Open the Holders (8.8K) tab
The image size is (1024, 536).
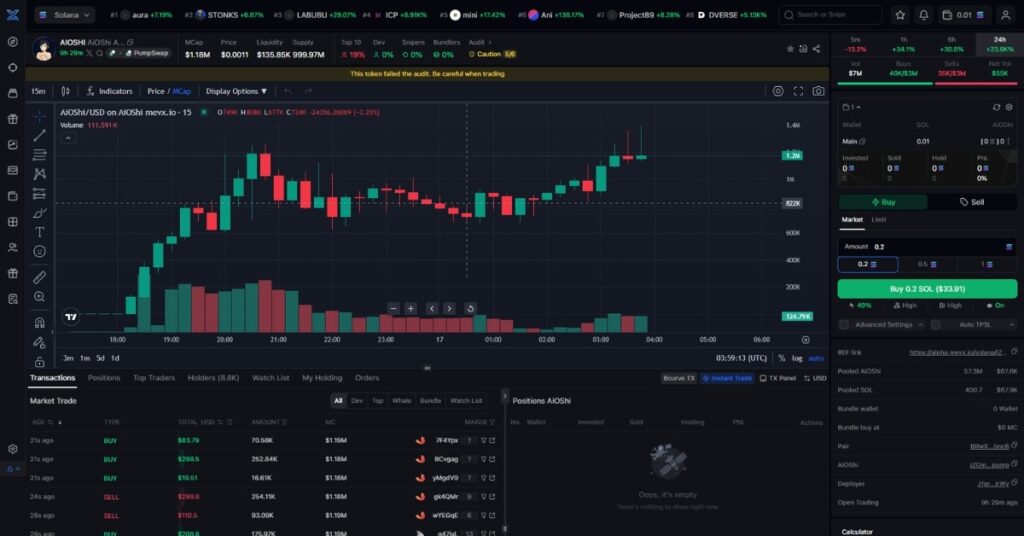214,378
